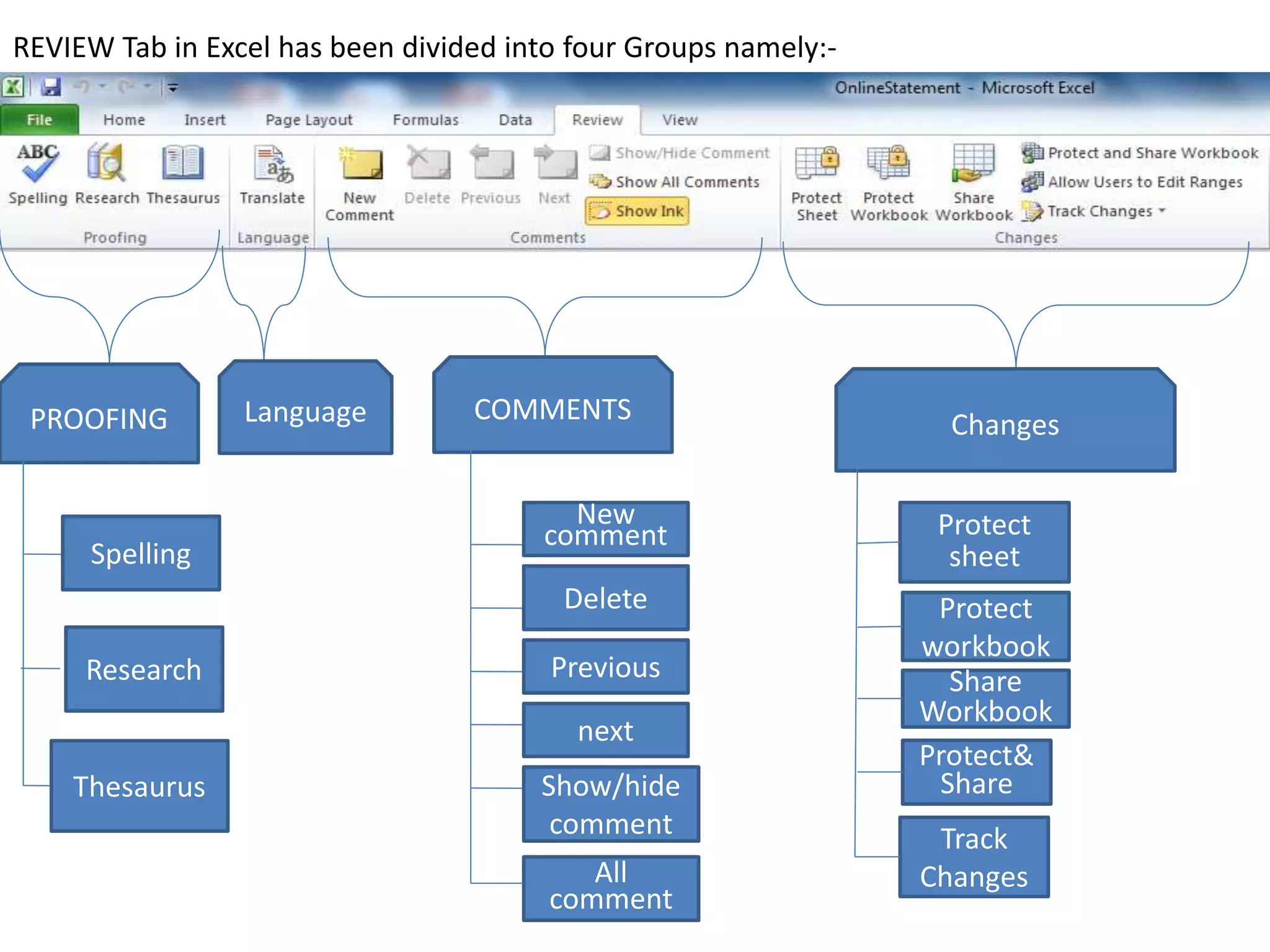Viewport: 1270px width, 952px height.
Task: Click the Save icon in quick access toolbar
Action: (x=51, y=87)
